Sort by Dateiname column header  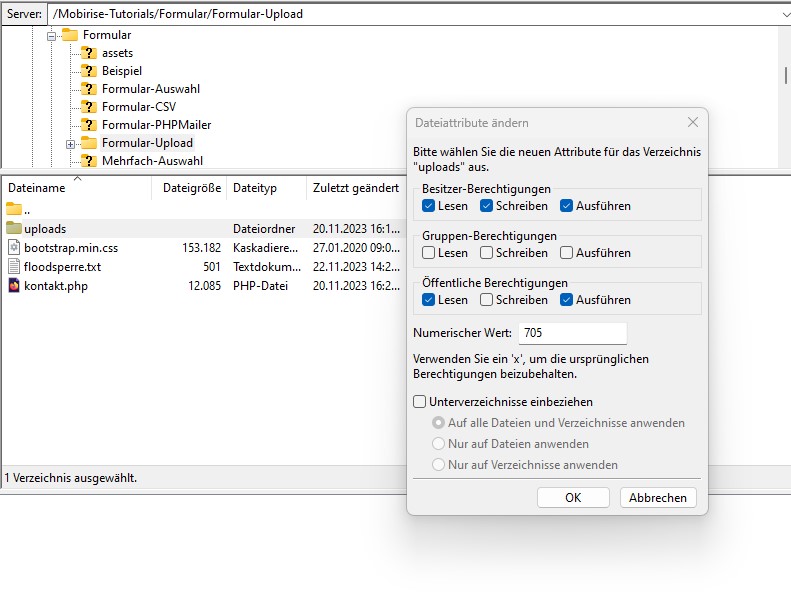coord(77,188)
